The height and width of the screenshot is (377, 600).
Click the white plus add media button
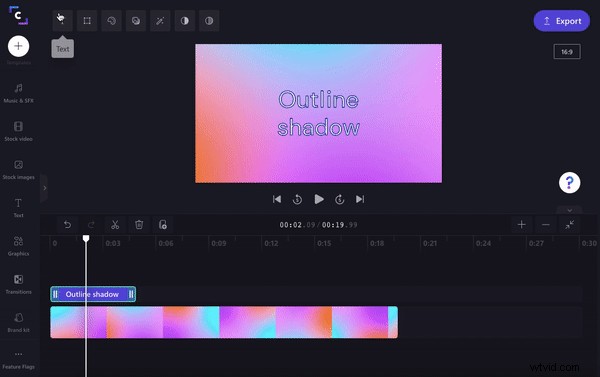[x=18, y=46]
